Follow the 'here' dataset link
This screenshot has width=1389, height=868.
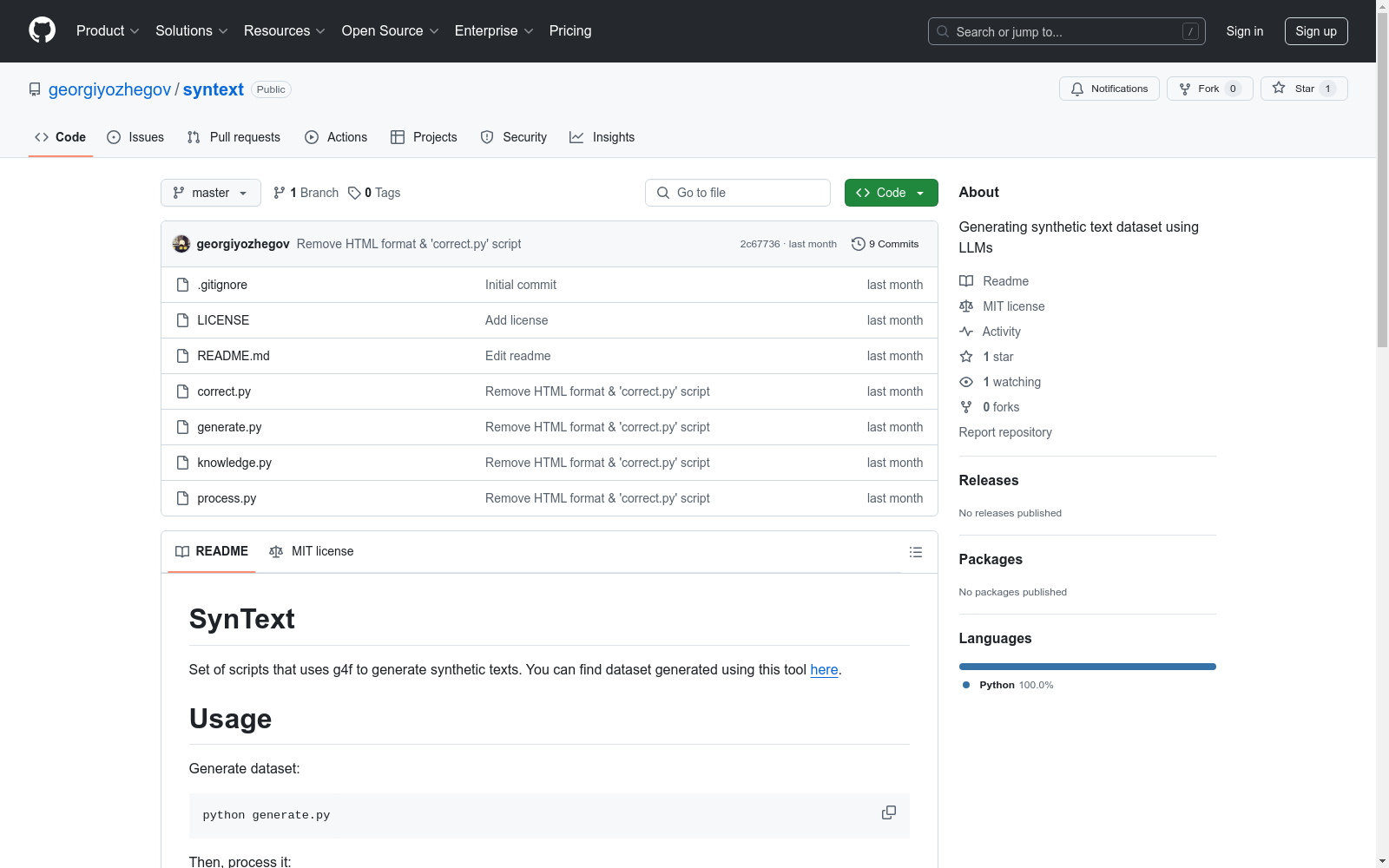tap(824, 669)
